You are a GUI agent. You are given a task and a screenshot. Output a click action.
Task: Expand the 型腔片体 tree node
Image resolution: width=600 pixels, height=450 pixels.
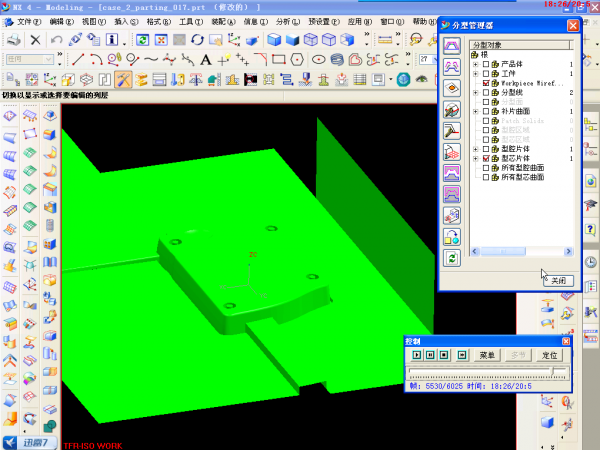coord(476,149)
